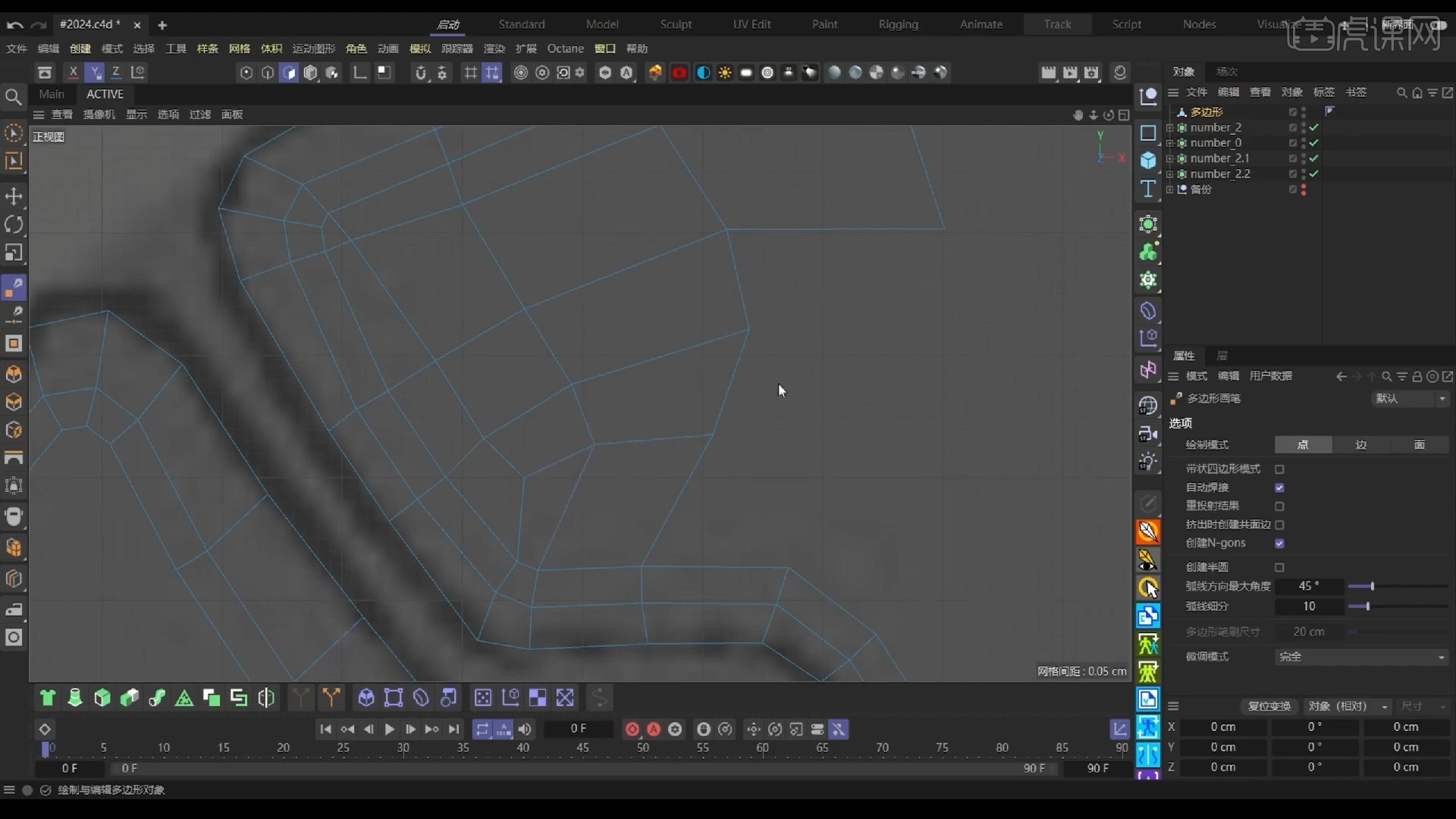Open the 网格 menu
The image size is (1456, 819).
coord(239,49)
